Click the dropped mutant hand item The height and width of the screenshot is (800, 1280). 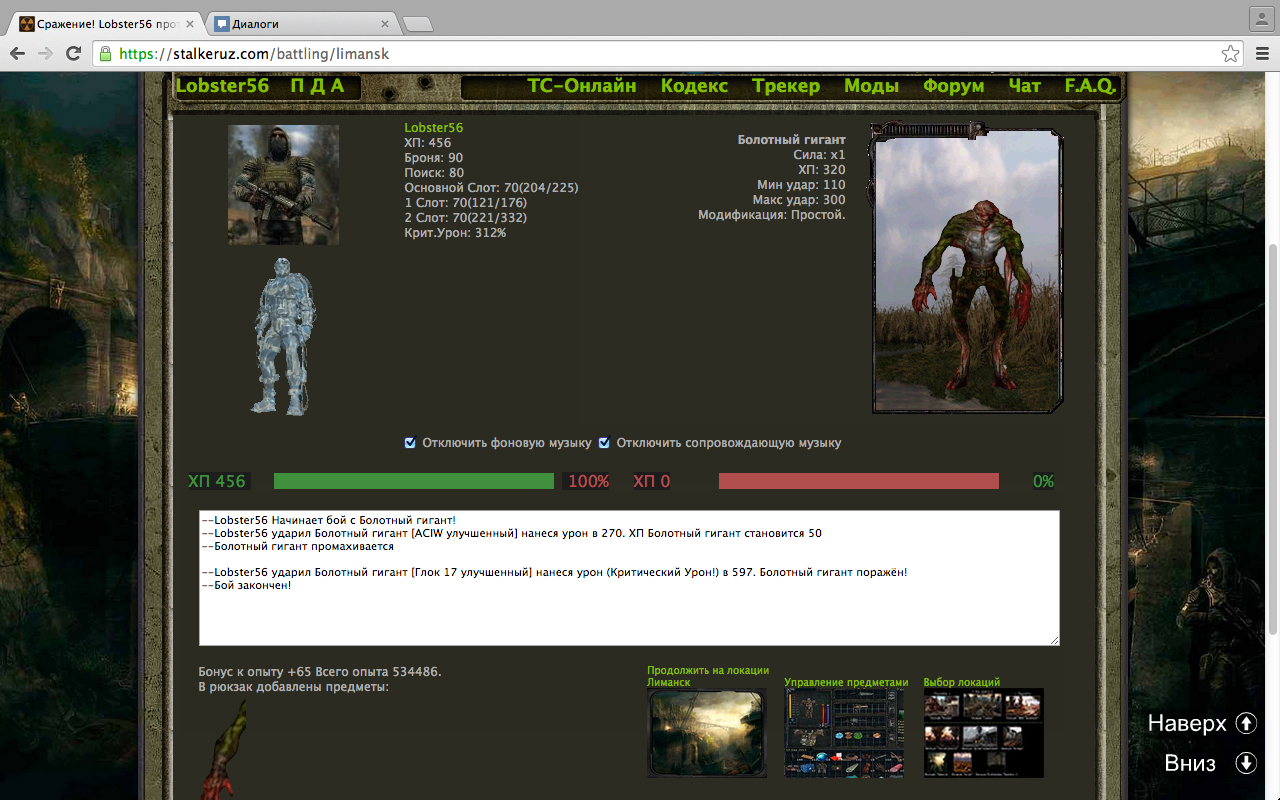(x=225, y=750)
